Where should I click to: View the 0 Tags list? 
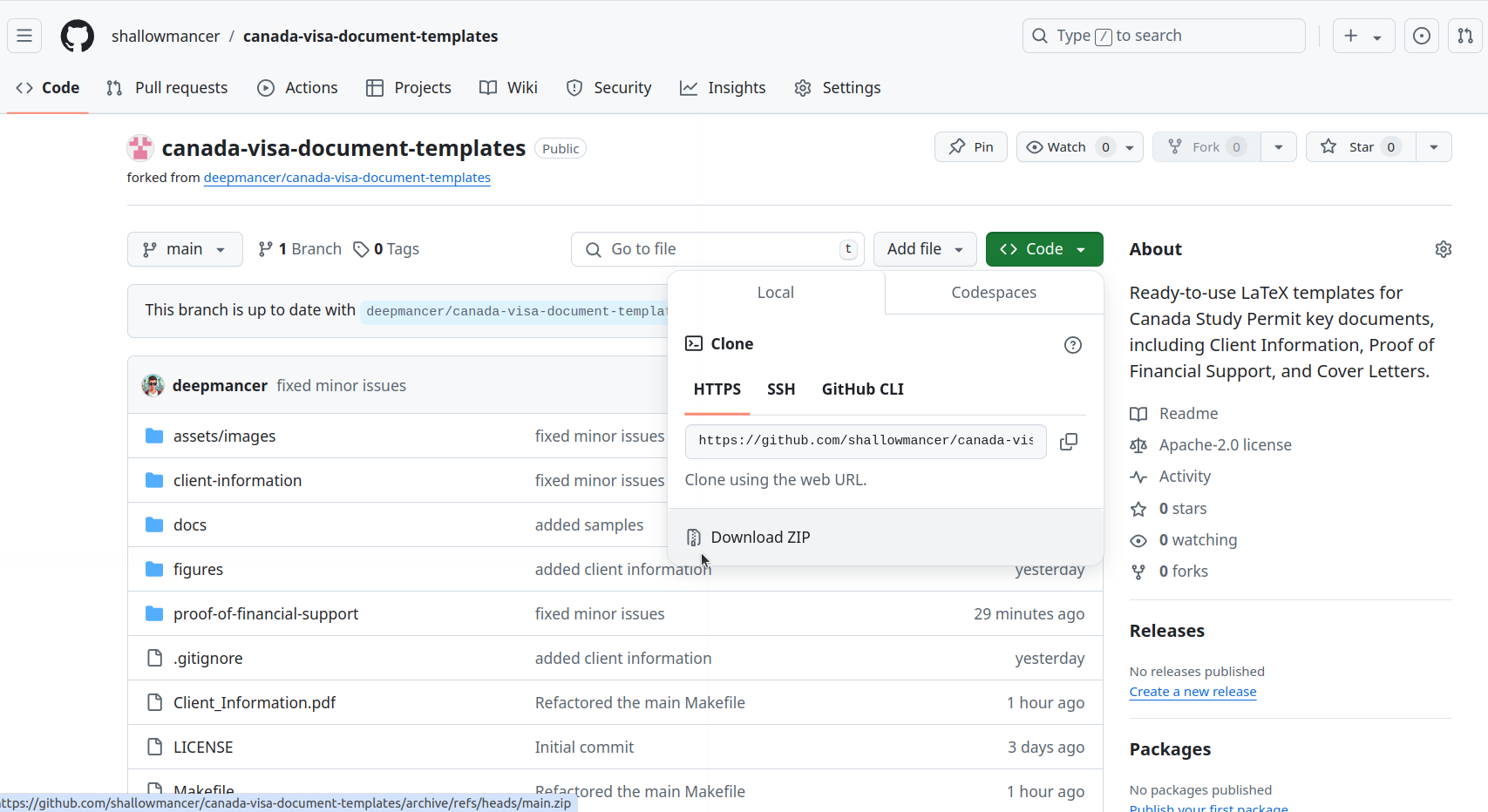coord(386,249)
